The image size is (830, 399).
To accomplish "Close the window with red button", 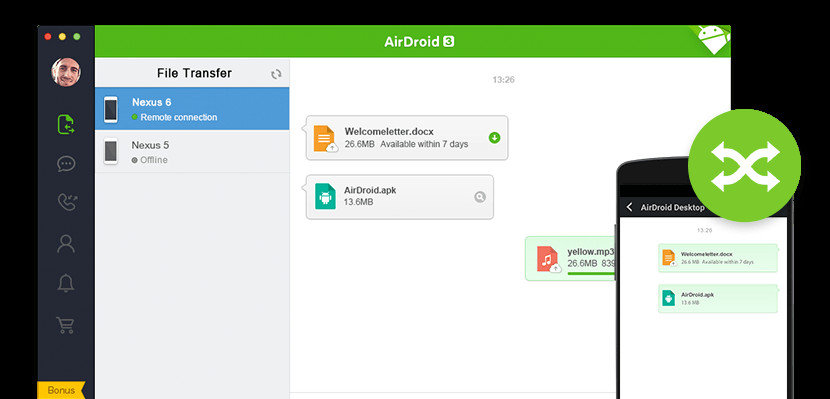I will point(48,37).
